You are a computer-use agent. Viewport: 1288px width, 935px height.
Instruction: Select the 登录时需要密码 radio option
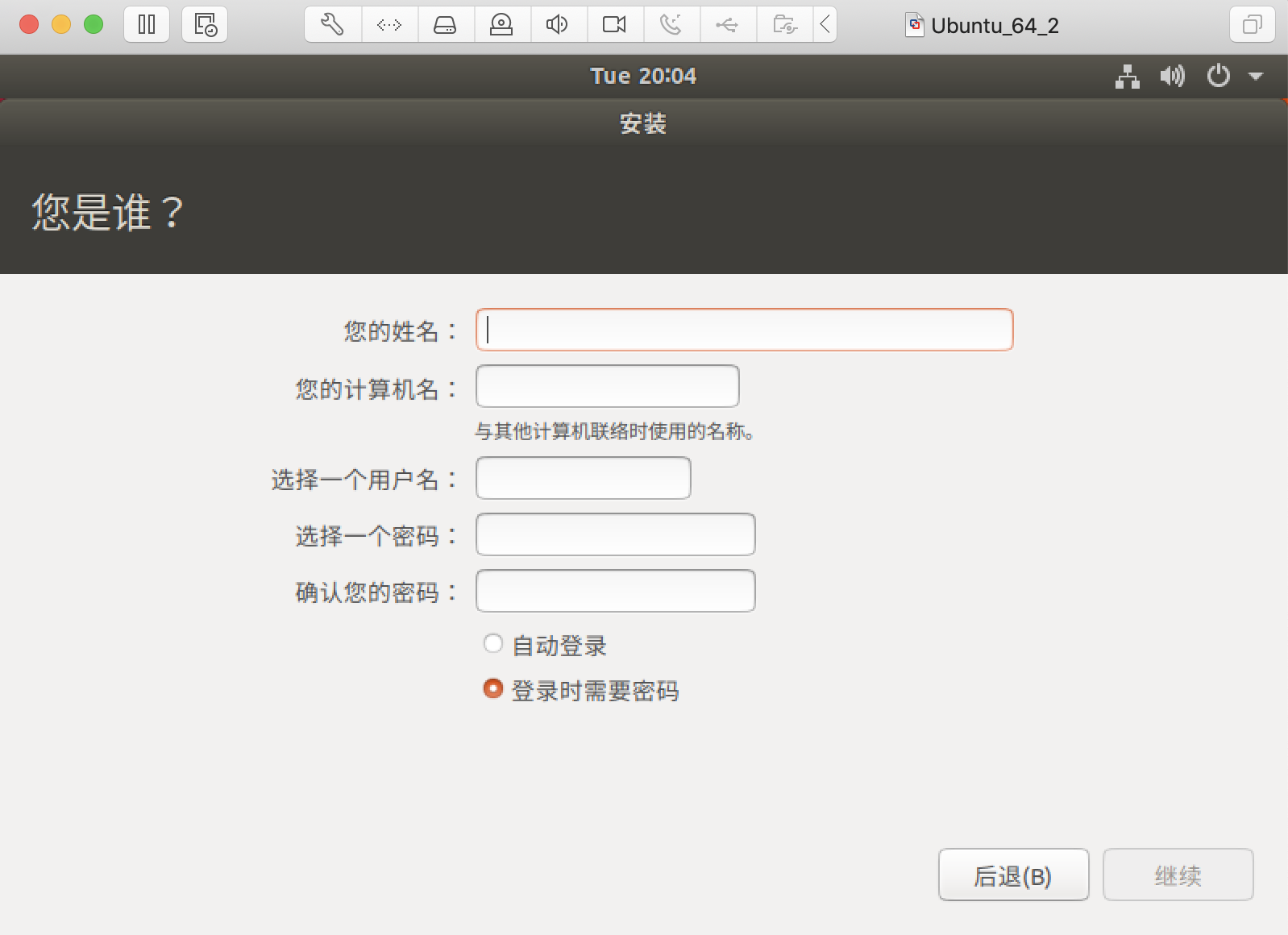tap(493, 689)
